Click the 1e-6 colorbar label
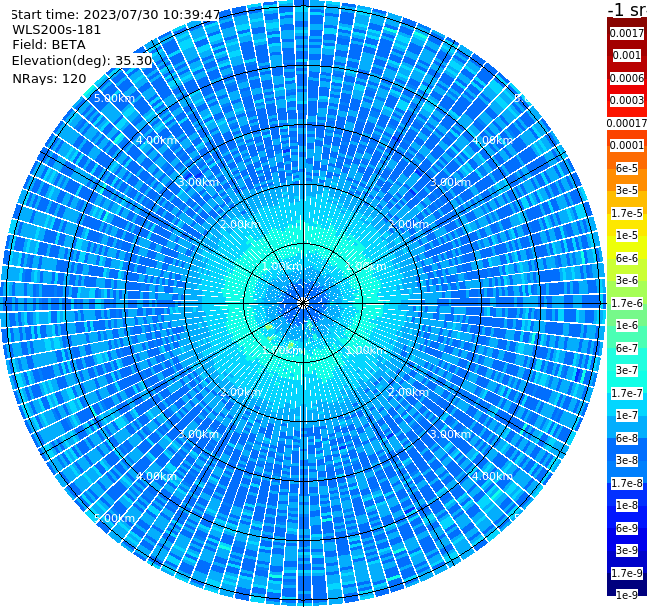This screenshot has height=607, width=647. [x=627, y=325]
